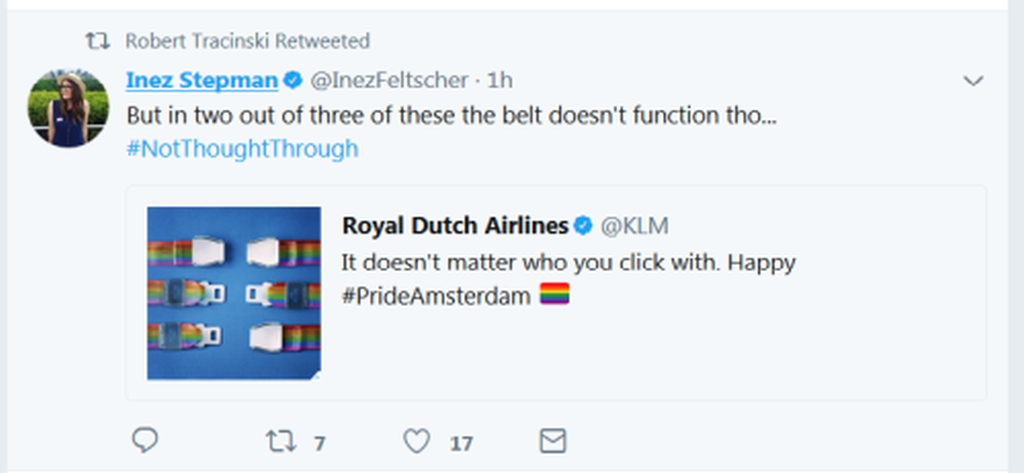Image resolution: width=1024 pixels, height=473 pixels.
Task: Send the tweet via Direct Message envelope icon
Action: click(553, 441)
